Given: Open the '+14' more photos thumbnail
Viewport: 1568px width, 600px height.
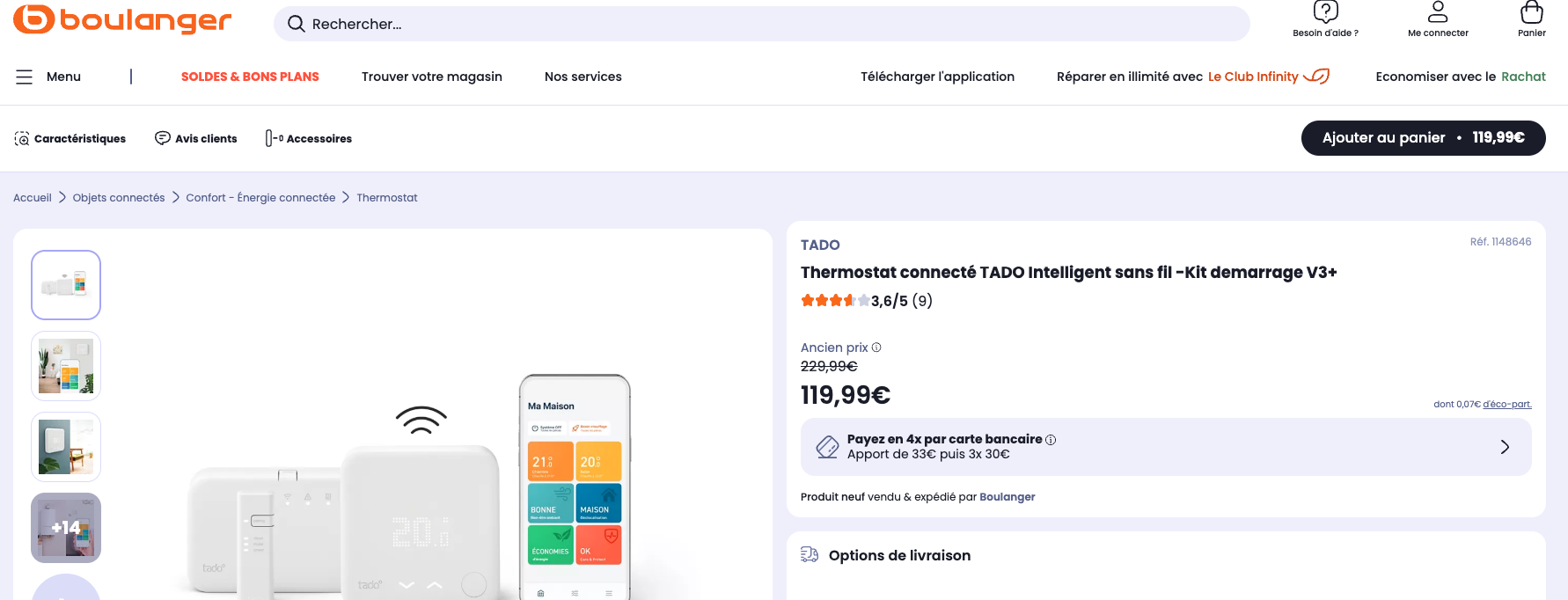Looking at the screenshot, I should [x=66, y=528].
